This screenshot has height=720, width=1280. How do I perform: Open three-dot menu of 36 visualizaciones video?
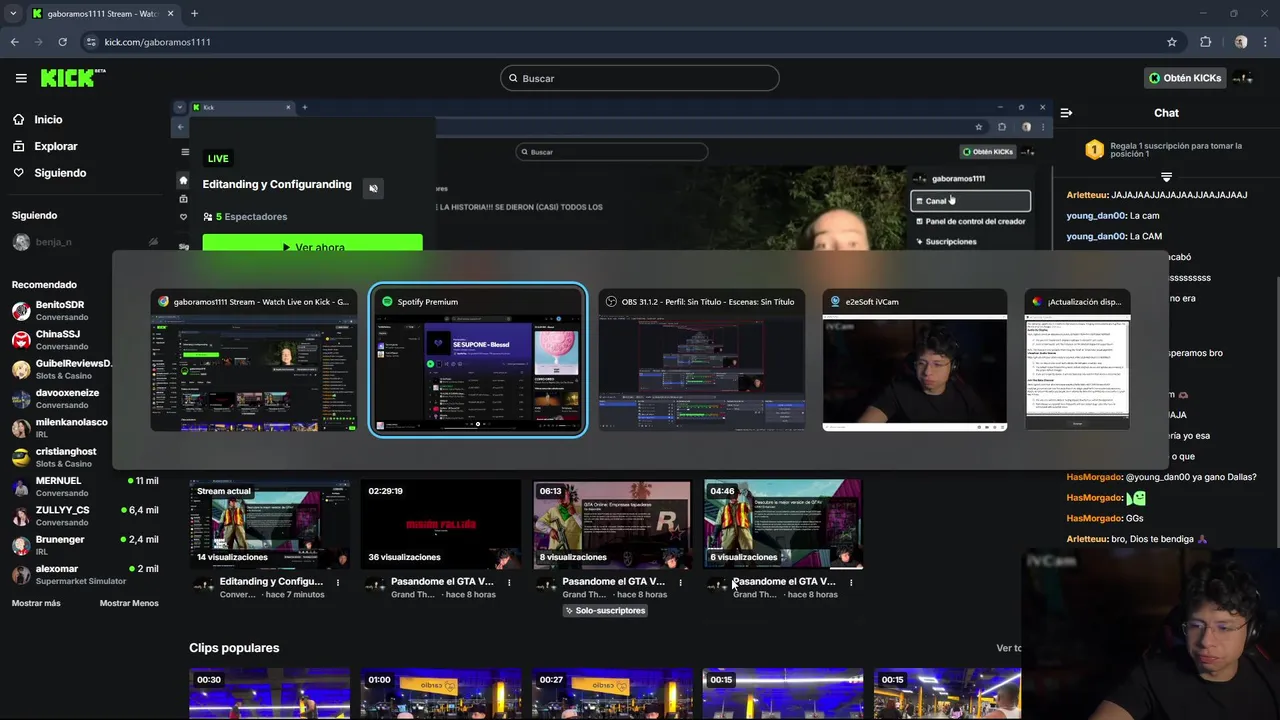(x=509, y=582)
